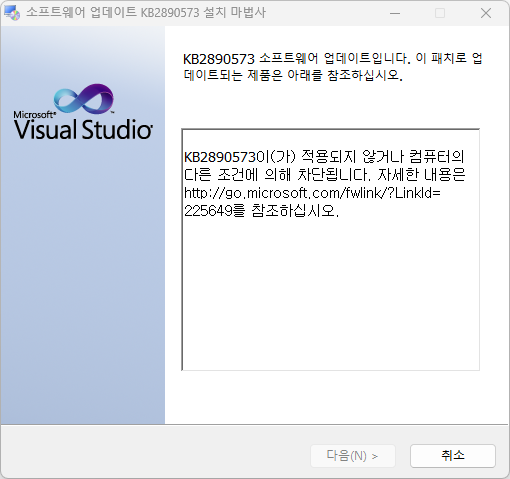Click the 취소 (Cancel) button
Image resolution: width=510 pixels, height=479 pixels.
453,455
